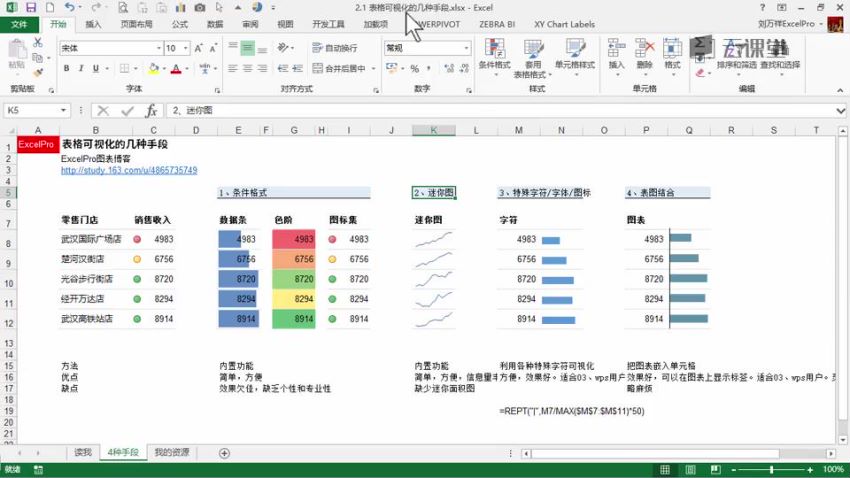850x478 pixels.
Task: Switch to Page Break Preview in the status bar
Action: click(x=716, y=469)
